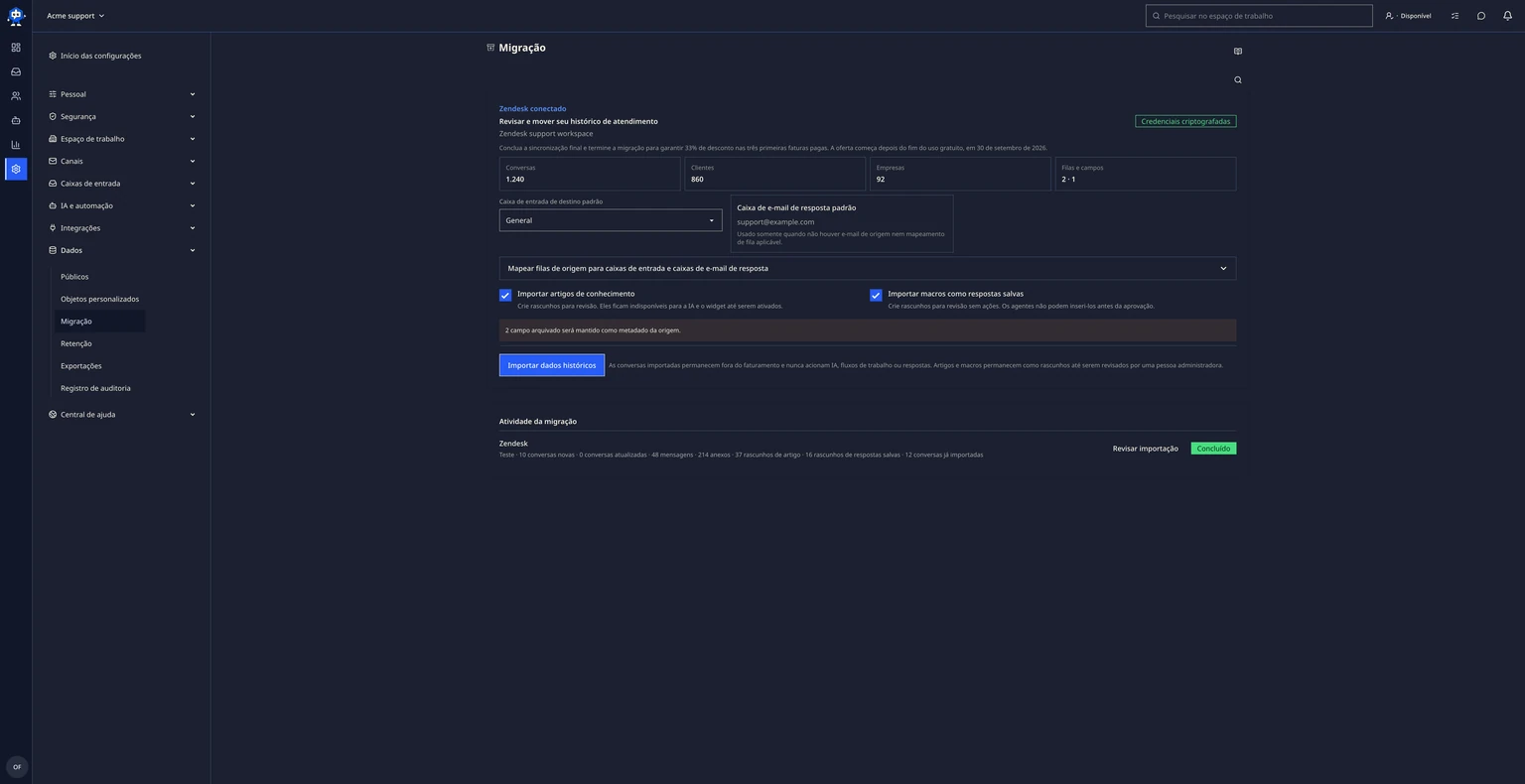
Task: Expand the Central de ajuda chevron
Action: pyautogui.click(x=193, y=415)
